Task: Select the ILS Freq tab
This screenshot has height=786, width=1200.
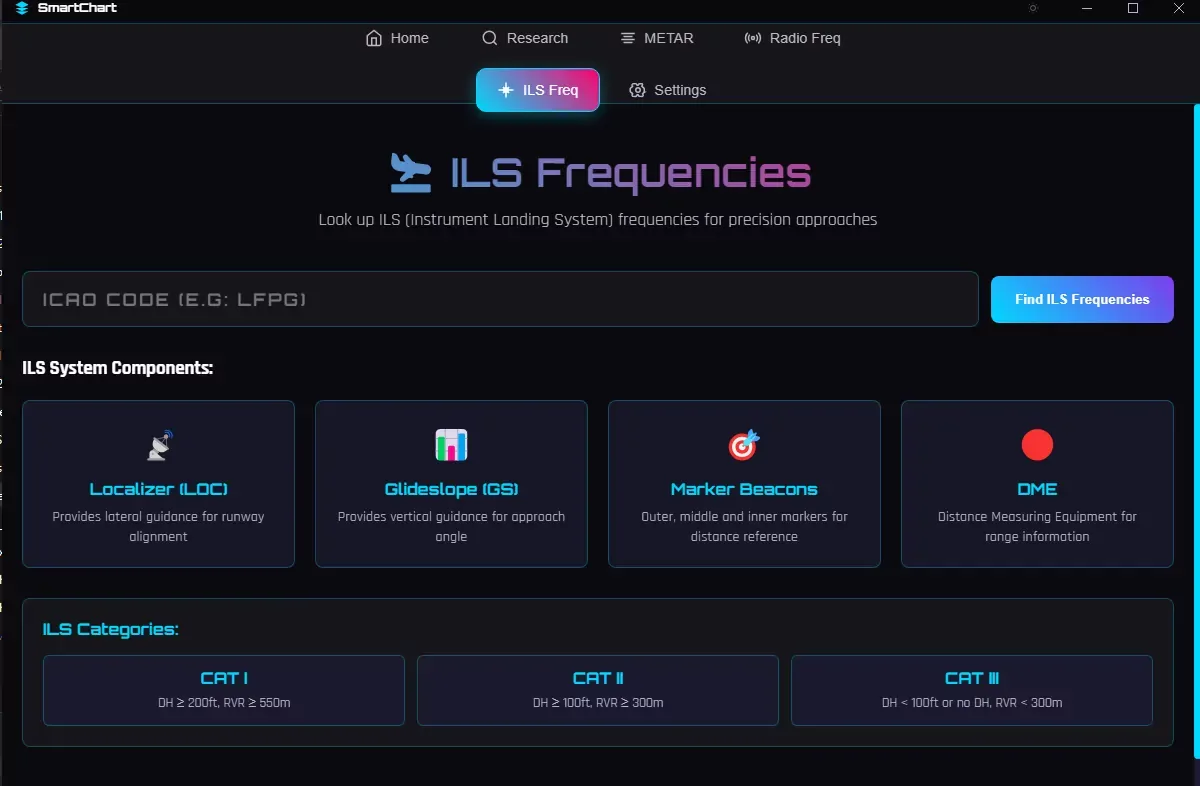Action: (x=538, y=90)
